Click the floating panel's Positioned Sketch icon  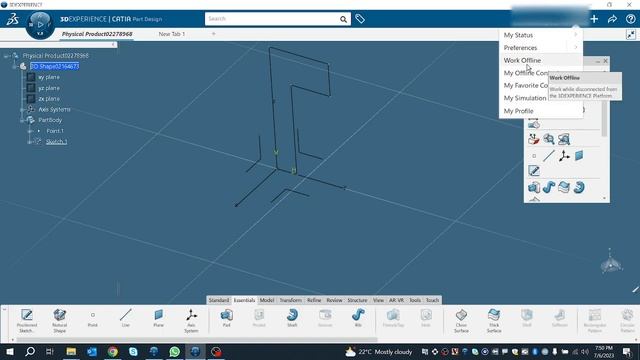(534, 171)
